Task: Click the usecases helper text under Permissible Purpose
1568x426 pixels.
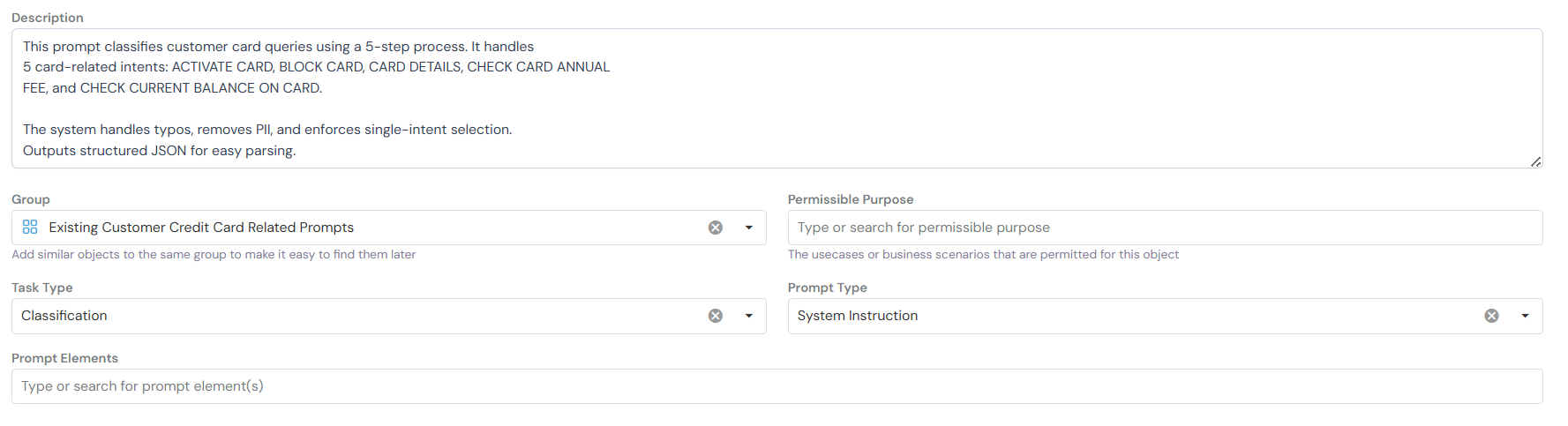Action: click(983, 255)
